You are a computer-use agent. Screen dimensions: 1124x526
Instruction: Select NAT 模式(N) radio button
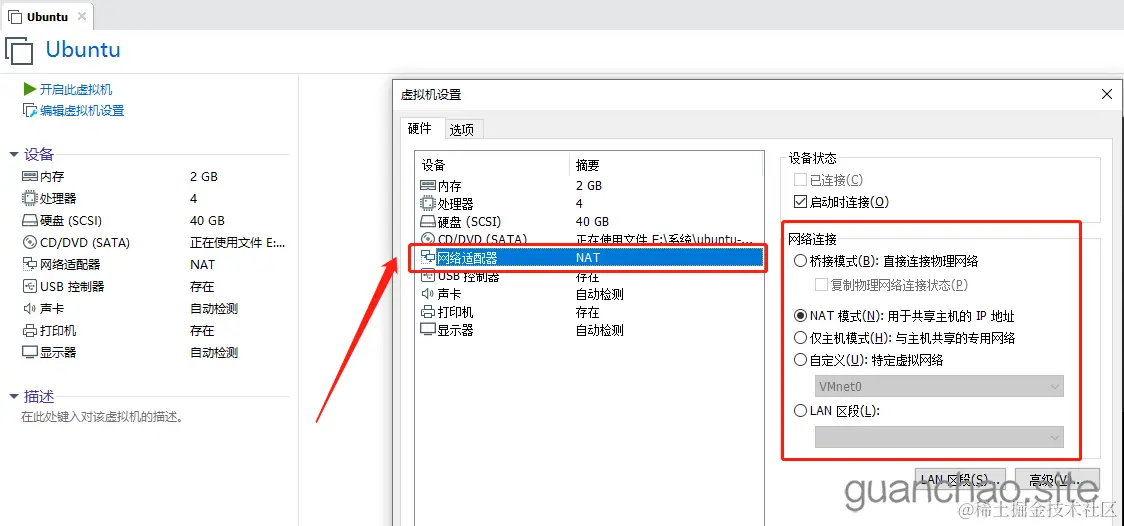[800, 316]
